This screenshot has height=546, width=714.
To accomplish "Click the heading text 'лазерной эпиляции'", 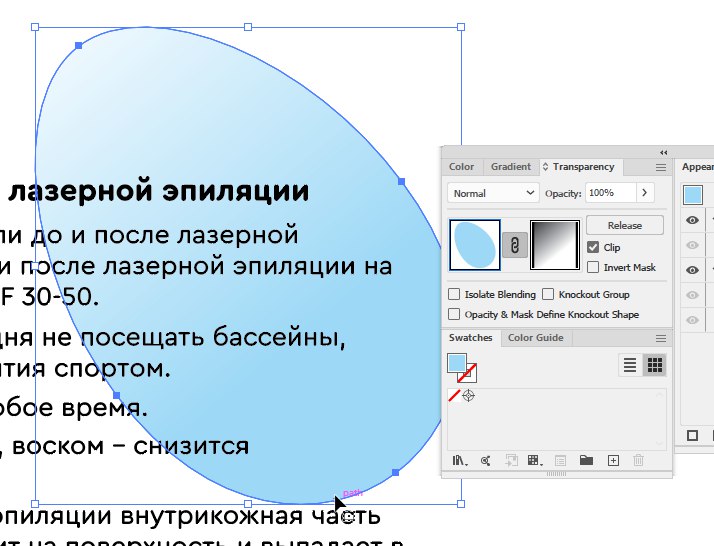I will (x=158, y=192).
